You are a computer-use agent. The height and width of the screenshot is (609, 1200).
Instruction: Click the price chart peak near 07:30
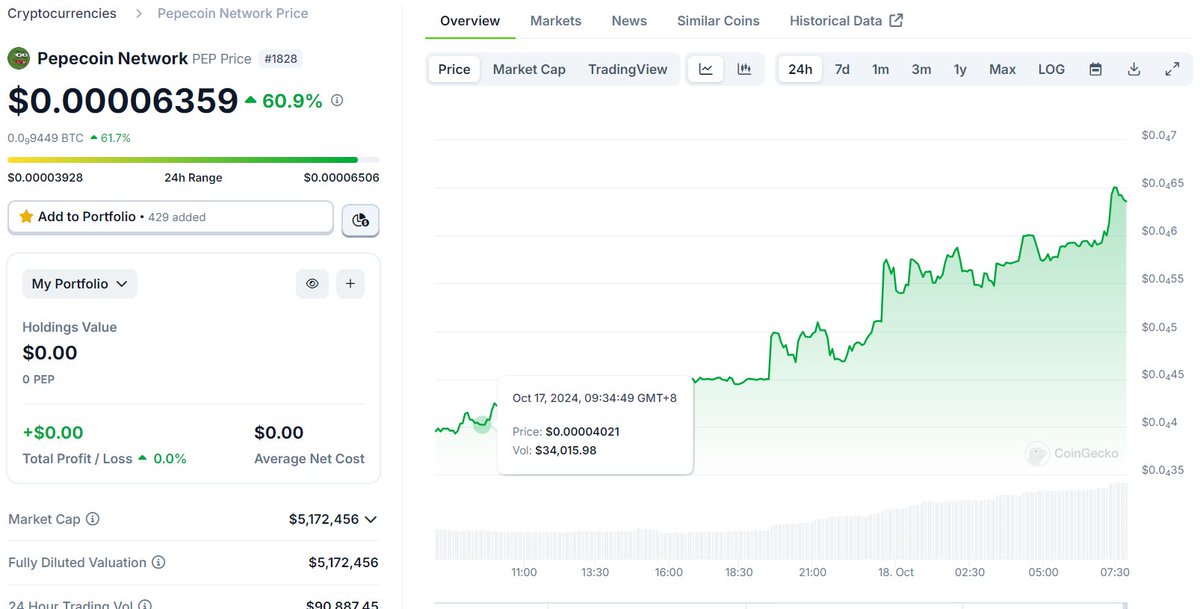tap(1115, 188)
